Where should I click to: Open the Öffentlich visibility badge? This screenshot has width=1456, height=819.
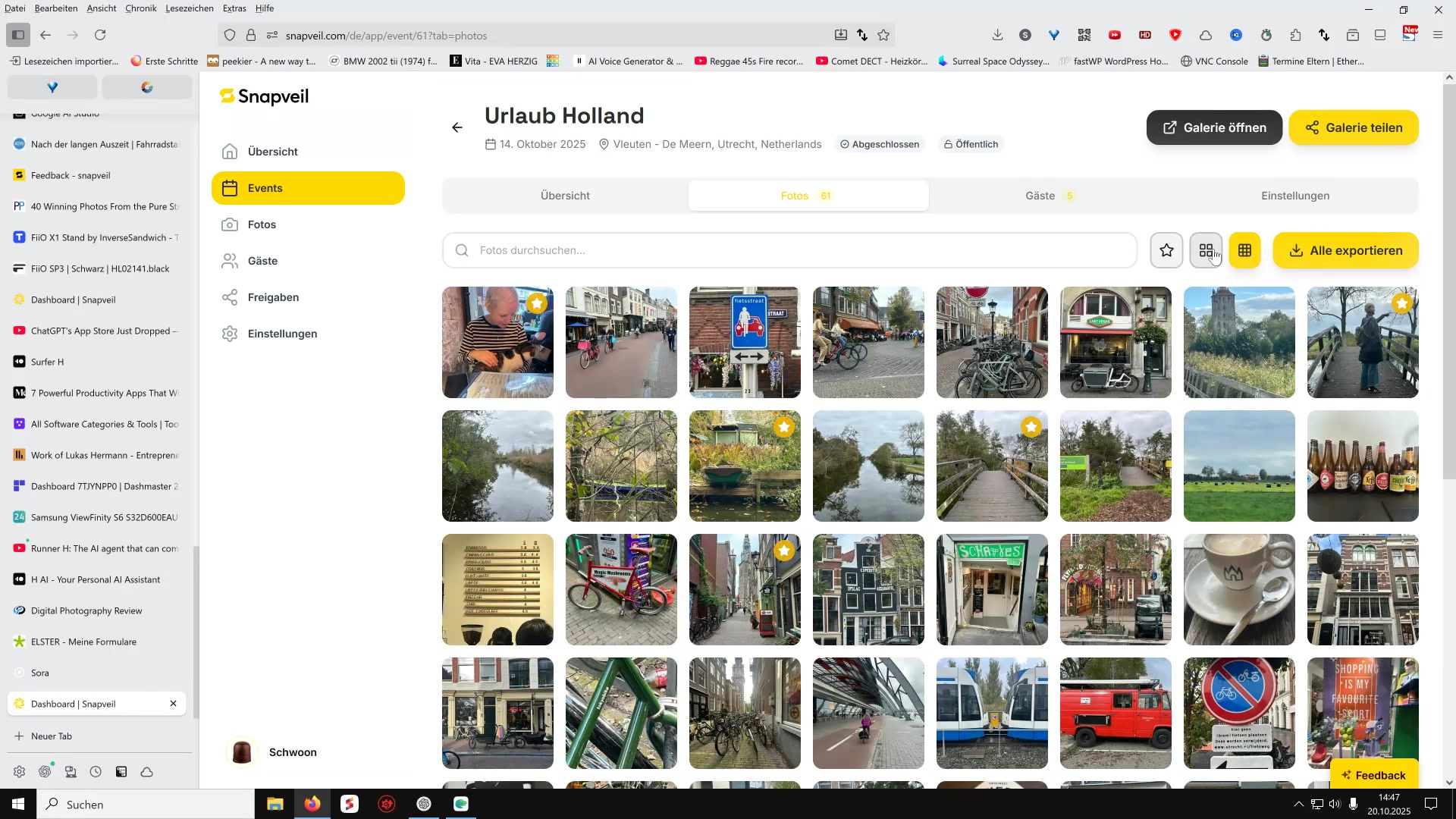pos(971,144)
